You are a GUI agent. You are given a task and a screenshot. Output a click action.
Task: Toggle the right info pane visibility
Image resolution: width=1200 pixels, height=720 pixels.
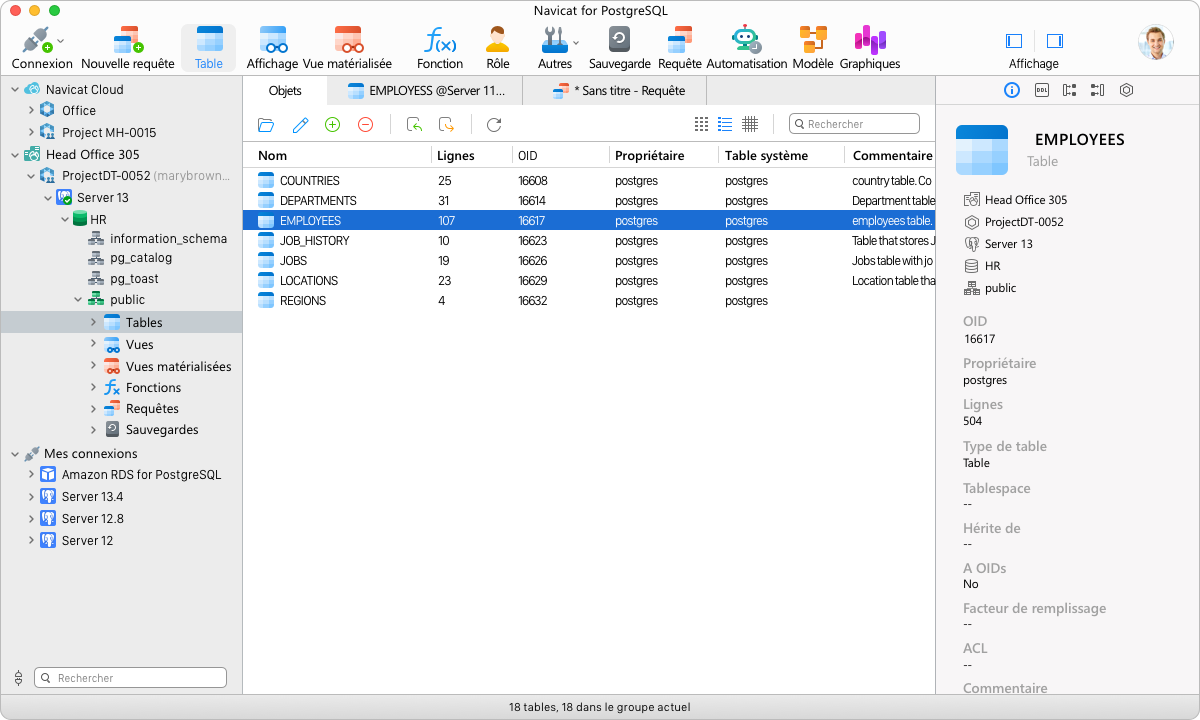point(1054,41)
